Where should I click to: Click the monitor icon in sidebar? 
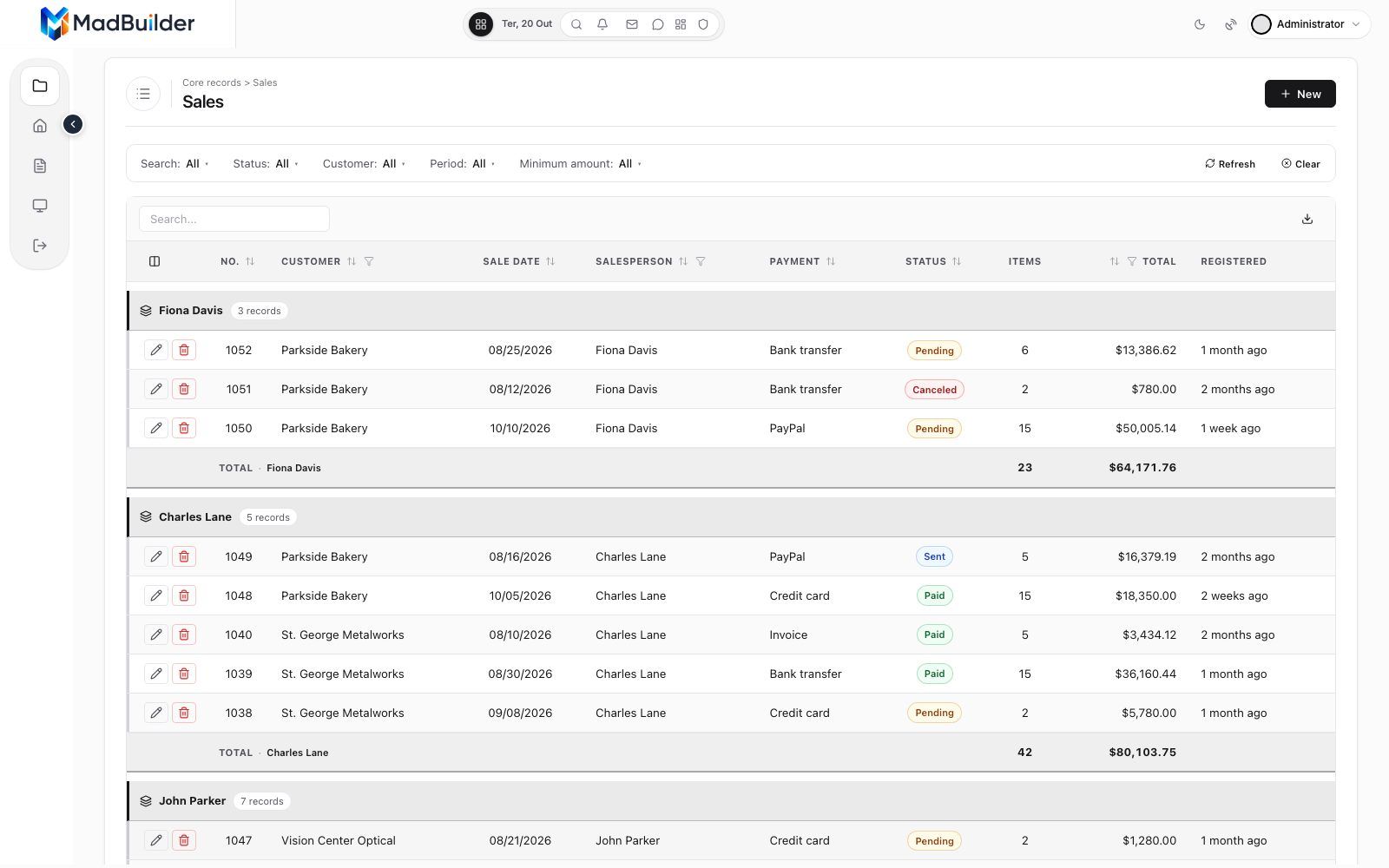(40, 206)
